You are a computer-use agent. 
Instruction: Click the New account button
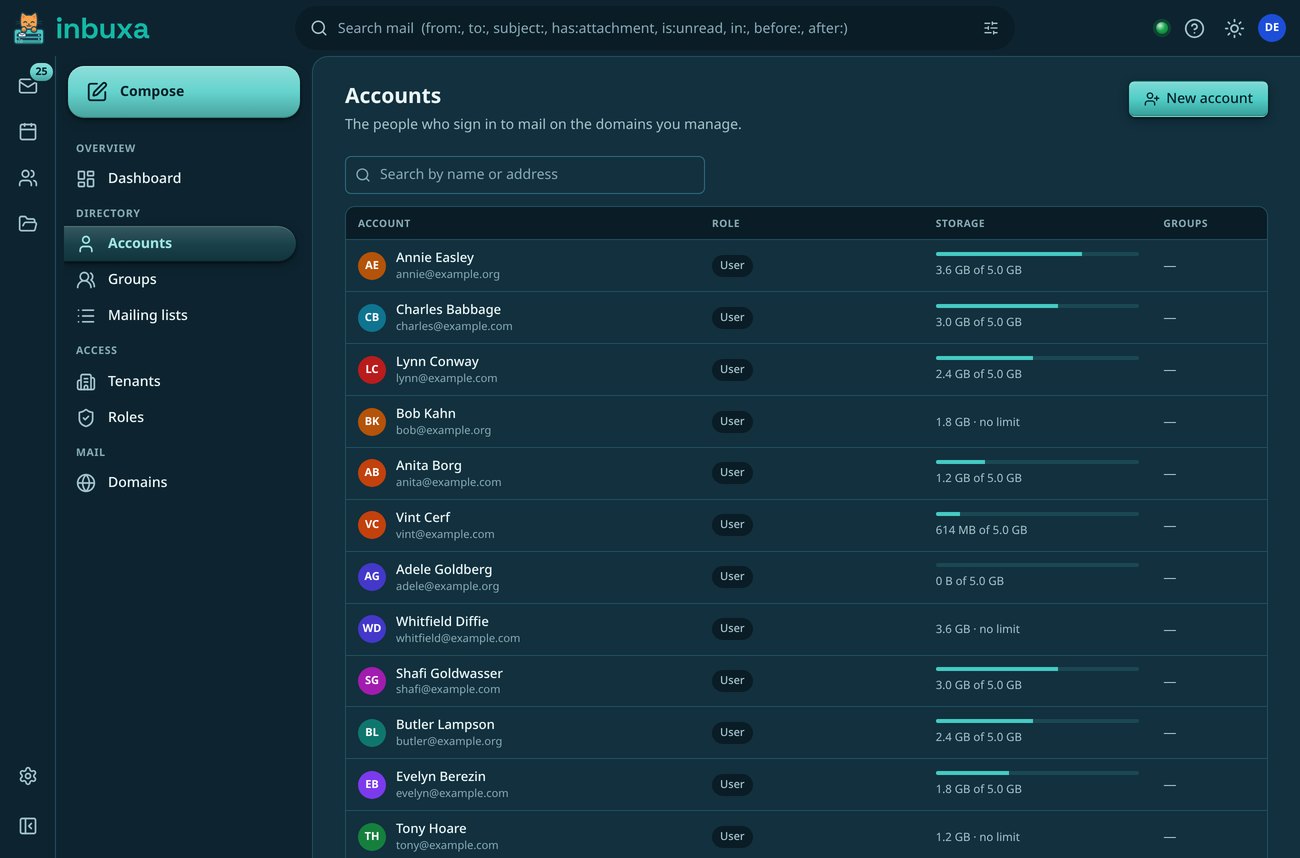click(1198, 99)
